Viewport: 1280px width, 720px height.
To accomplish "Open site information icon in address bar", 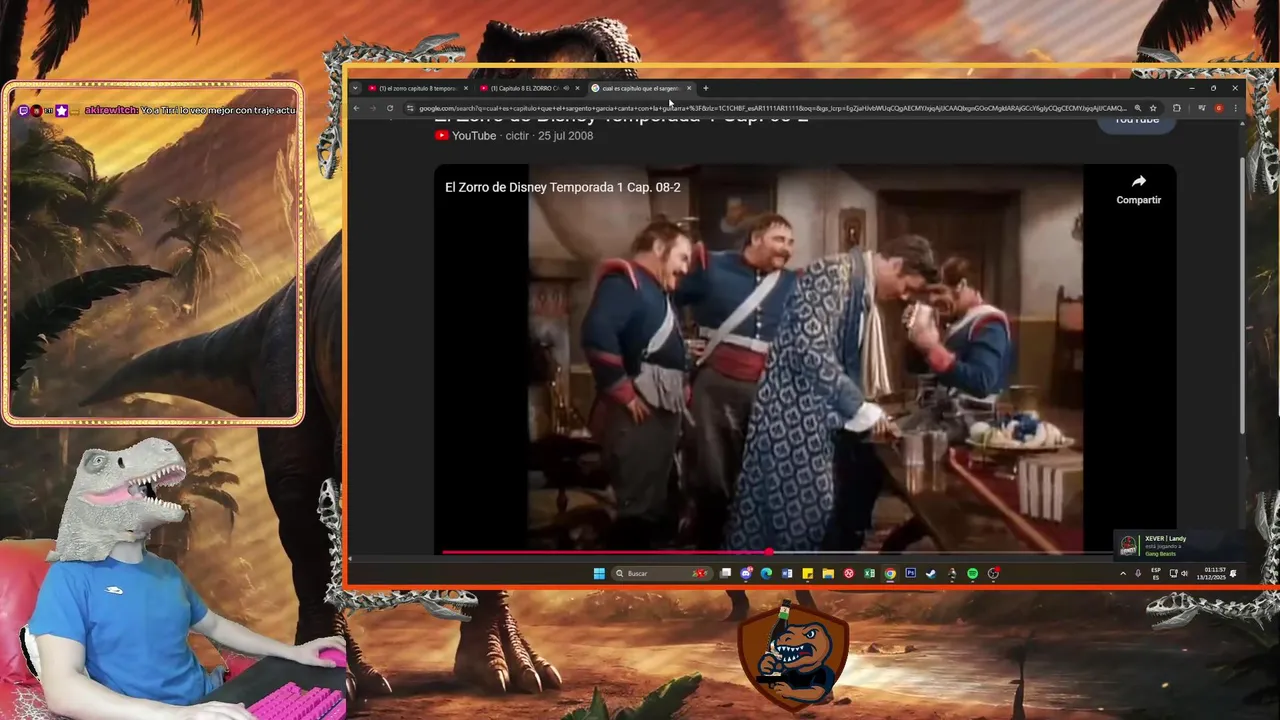I will (410, 108).
